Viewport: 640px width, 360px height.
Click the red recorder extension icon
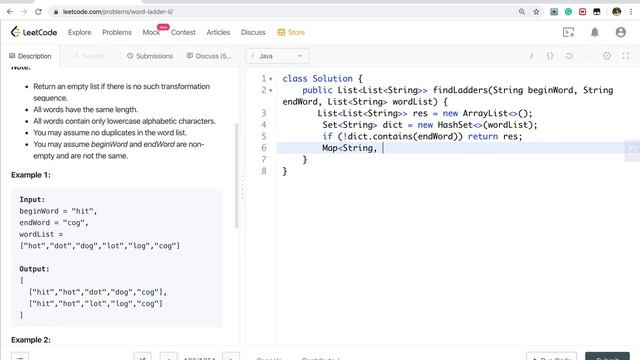click(582, 12)
